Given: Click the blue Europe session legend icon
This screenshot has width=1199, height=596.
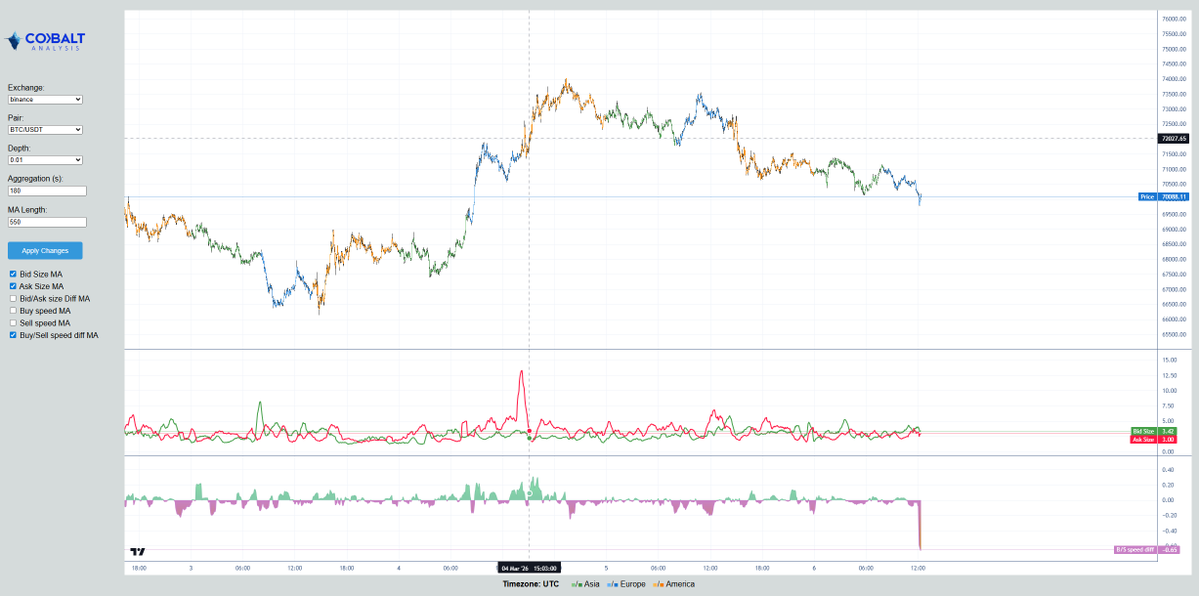Looking at the screenshot, I should [614, 584].
